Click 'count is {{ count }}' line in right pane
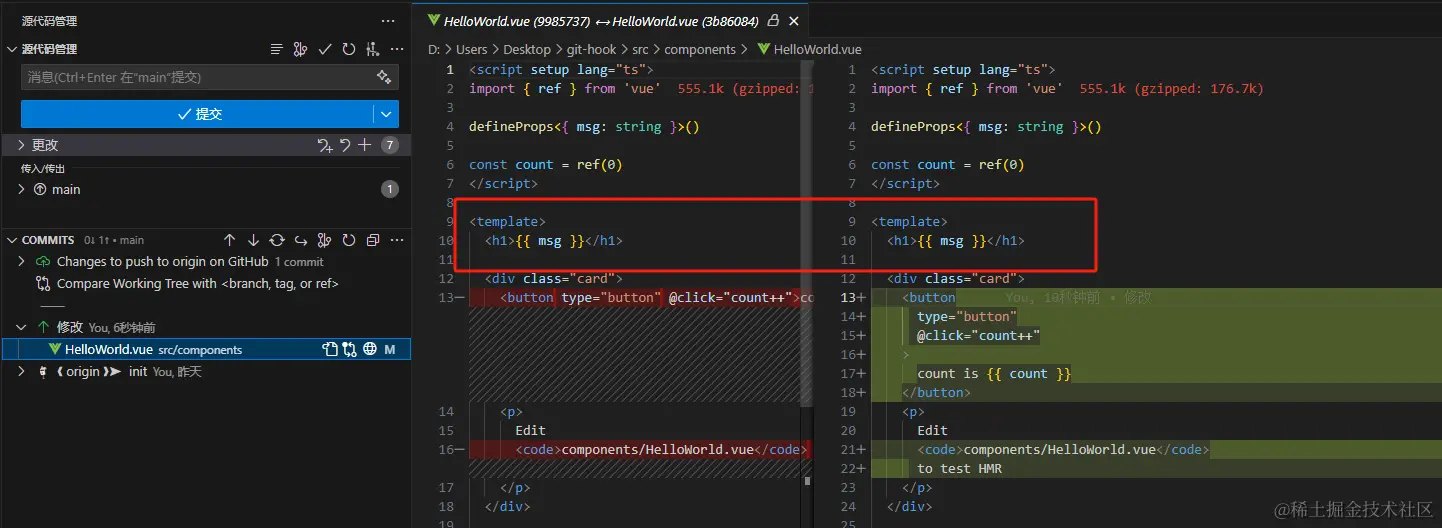Viewport: 1442px width, 528px height. [x=994, y=373]
